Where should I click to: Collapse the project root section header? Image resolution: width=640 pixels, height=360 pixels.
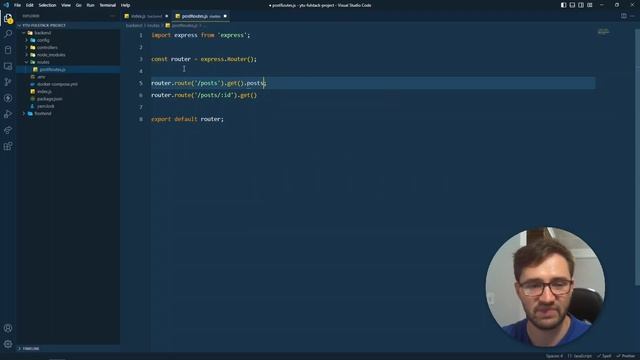click(44, 25)
